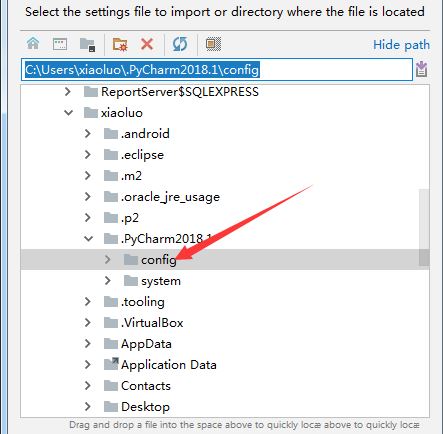Viewport: 443px width, 434px height.
Task: Collapse the xiaoluo folder
Action: tap(69, 113)
